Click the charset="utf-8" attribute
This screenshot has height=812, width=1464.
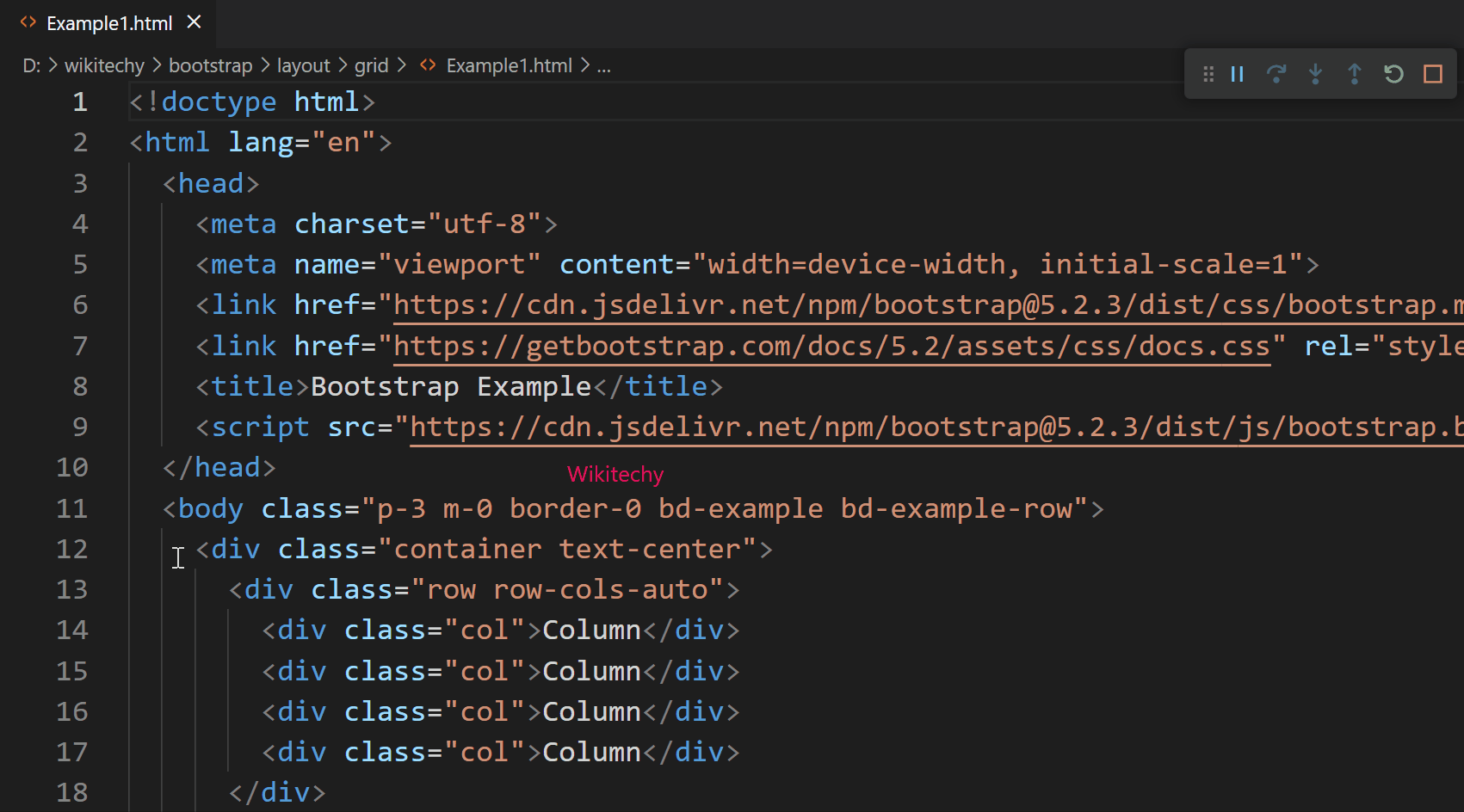pyautogui.click(x=418, y=225)
